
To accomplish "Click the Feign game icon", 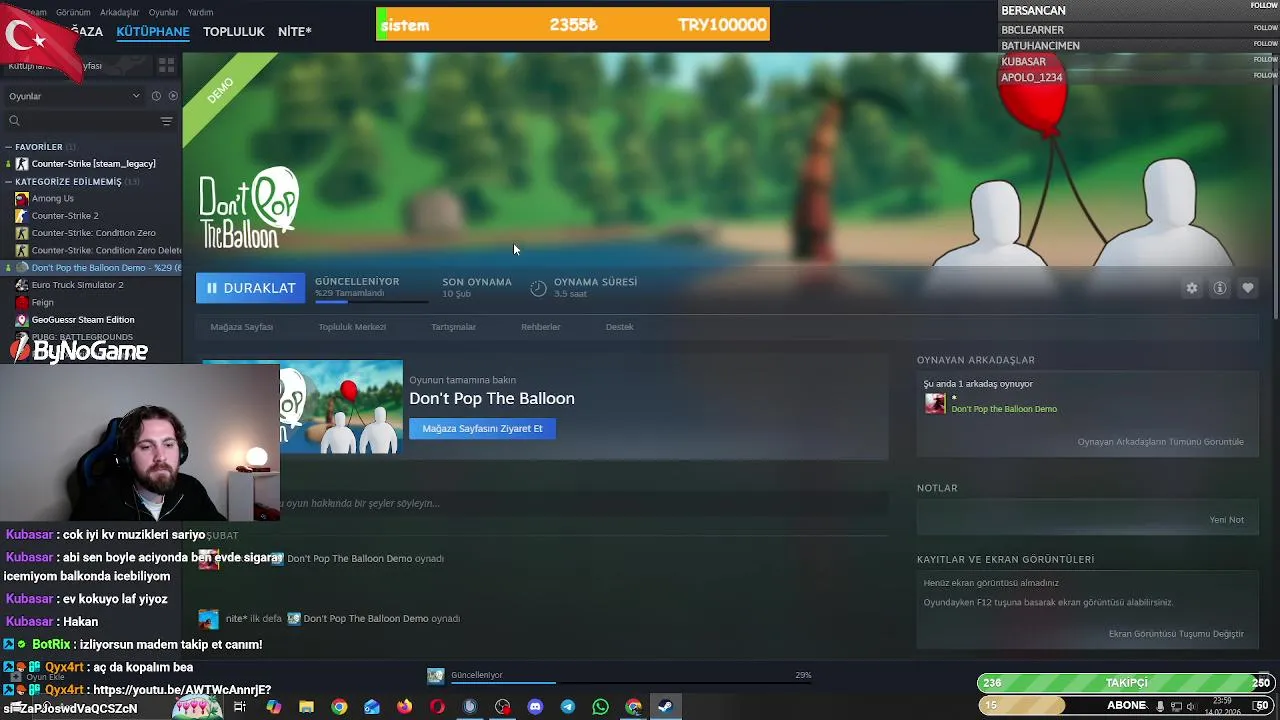I will [x=22, y=302].
